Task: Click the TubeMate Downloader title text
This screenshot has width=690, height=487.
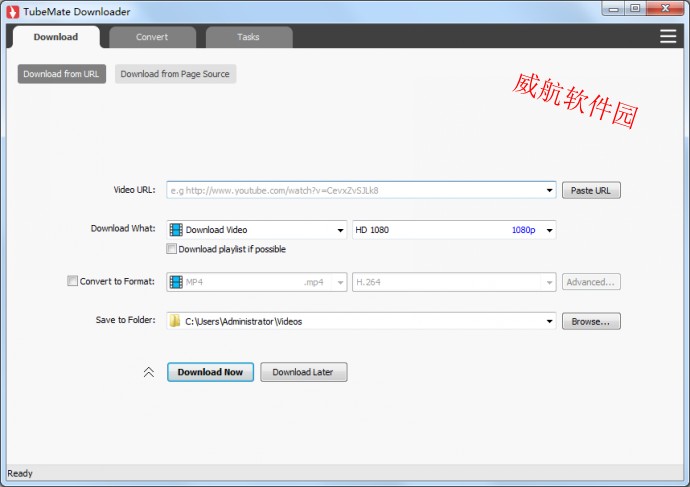Action: point(77,12)
